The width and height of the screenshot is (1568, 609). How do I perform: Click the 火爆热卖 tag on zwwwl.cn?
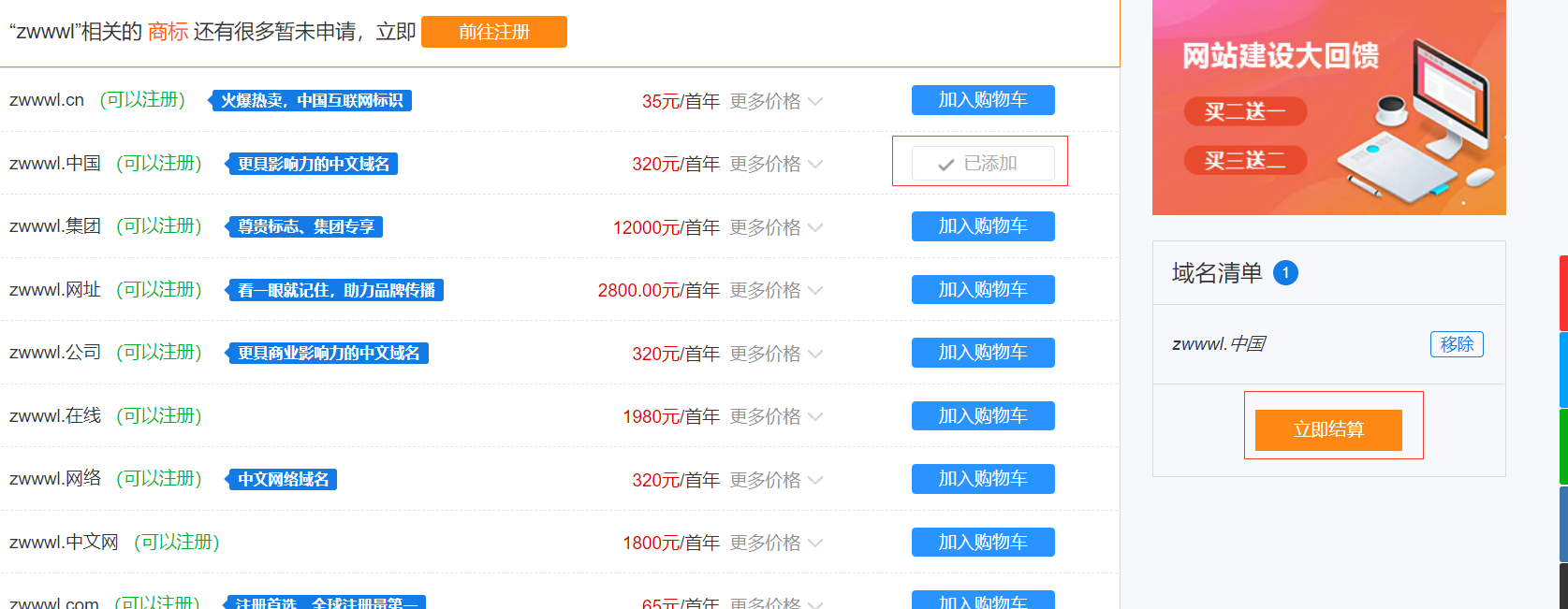pyautogui.click(x=310, y=100)
